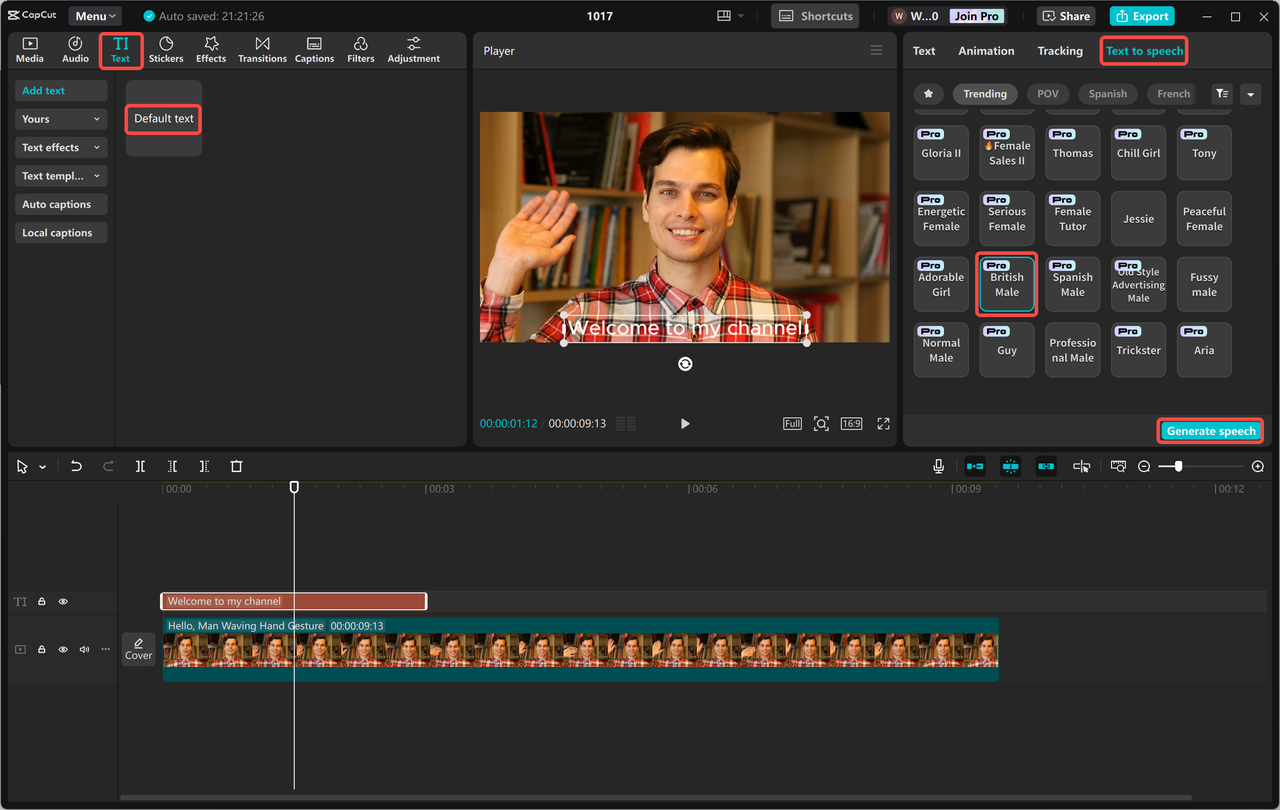Undo the last edit
1280x810 pixels.
tap(76, 465)
